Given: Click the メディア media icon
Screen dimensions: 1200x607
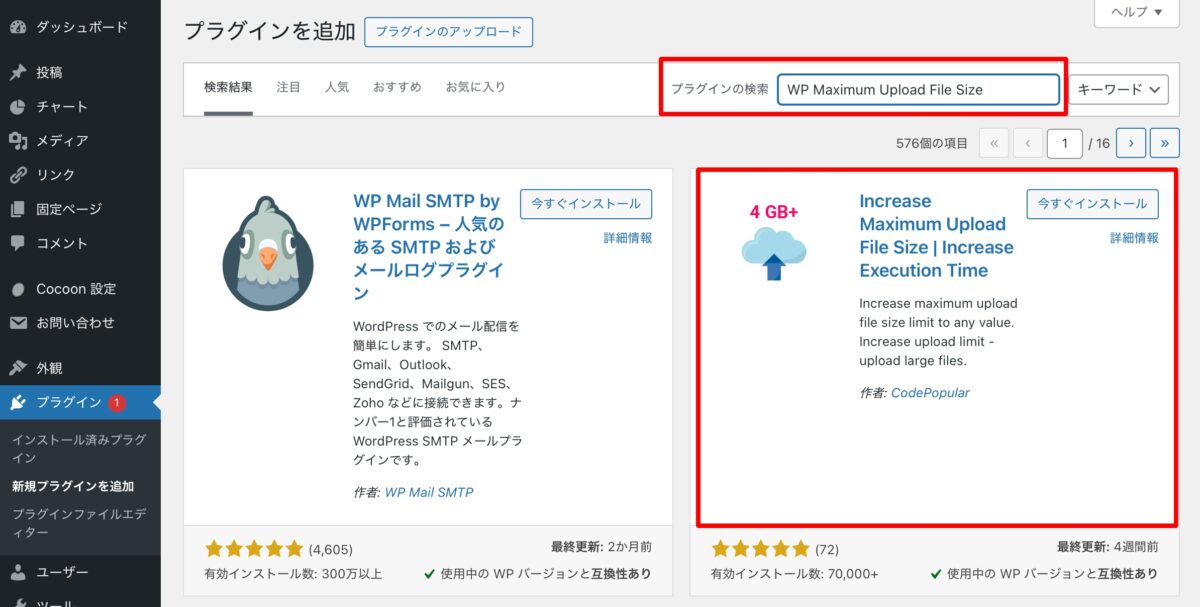Looking at the screenshot, I should [18, 141].
